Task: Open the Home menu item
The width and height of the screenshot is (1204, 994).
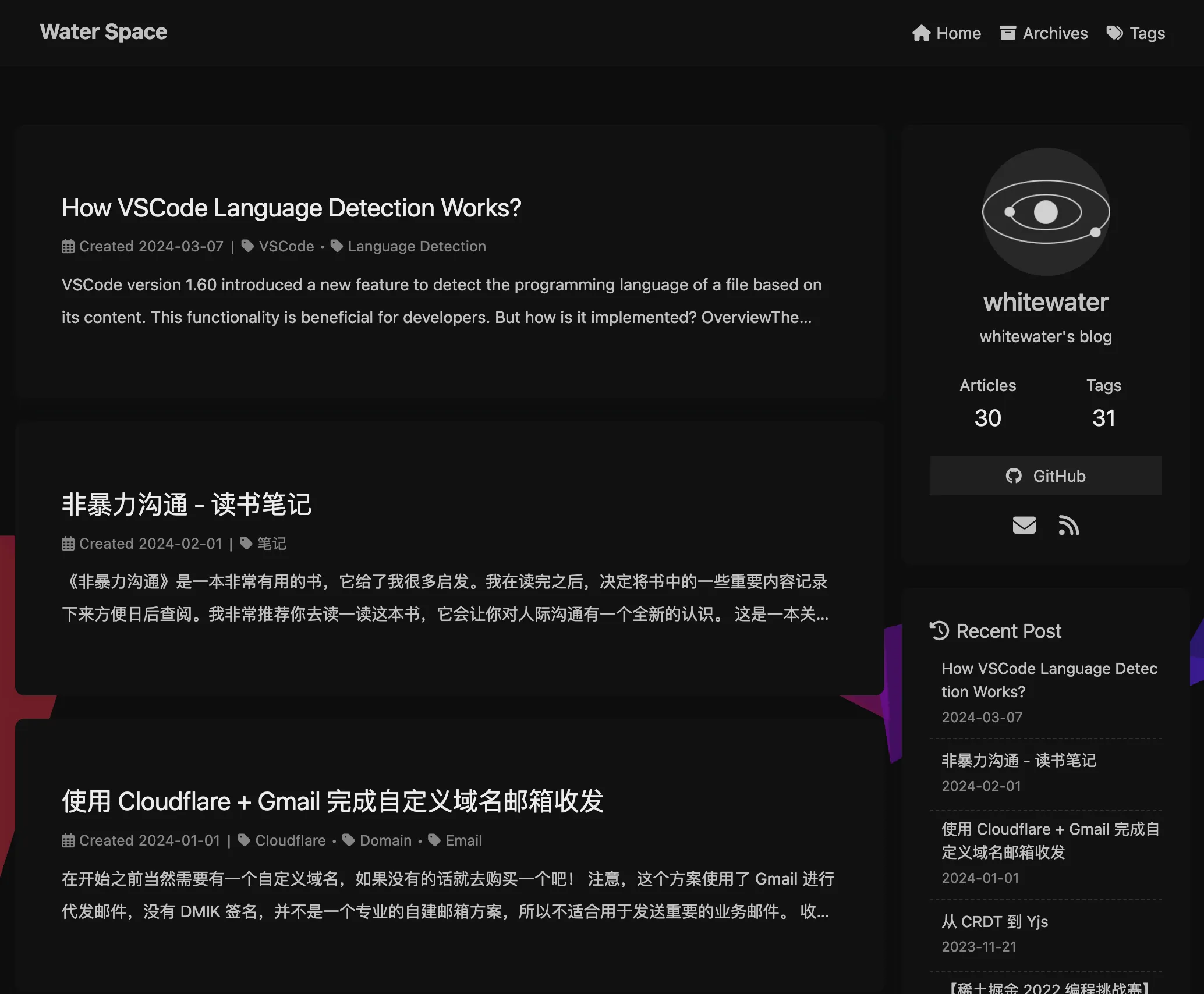Action: tap(947, 33)
